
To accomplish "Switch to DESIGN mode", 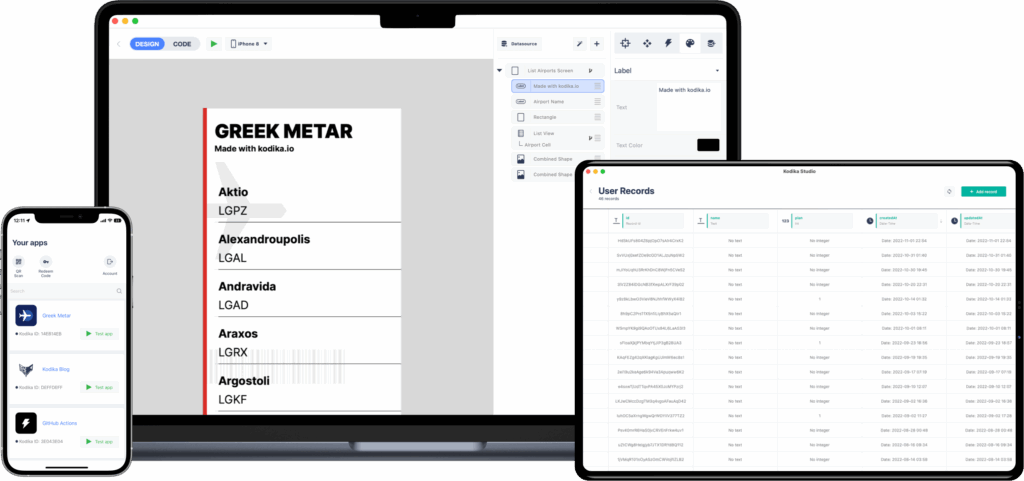I will pyautogui.click(x=148, y=44).
